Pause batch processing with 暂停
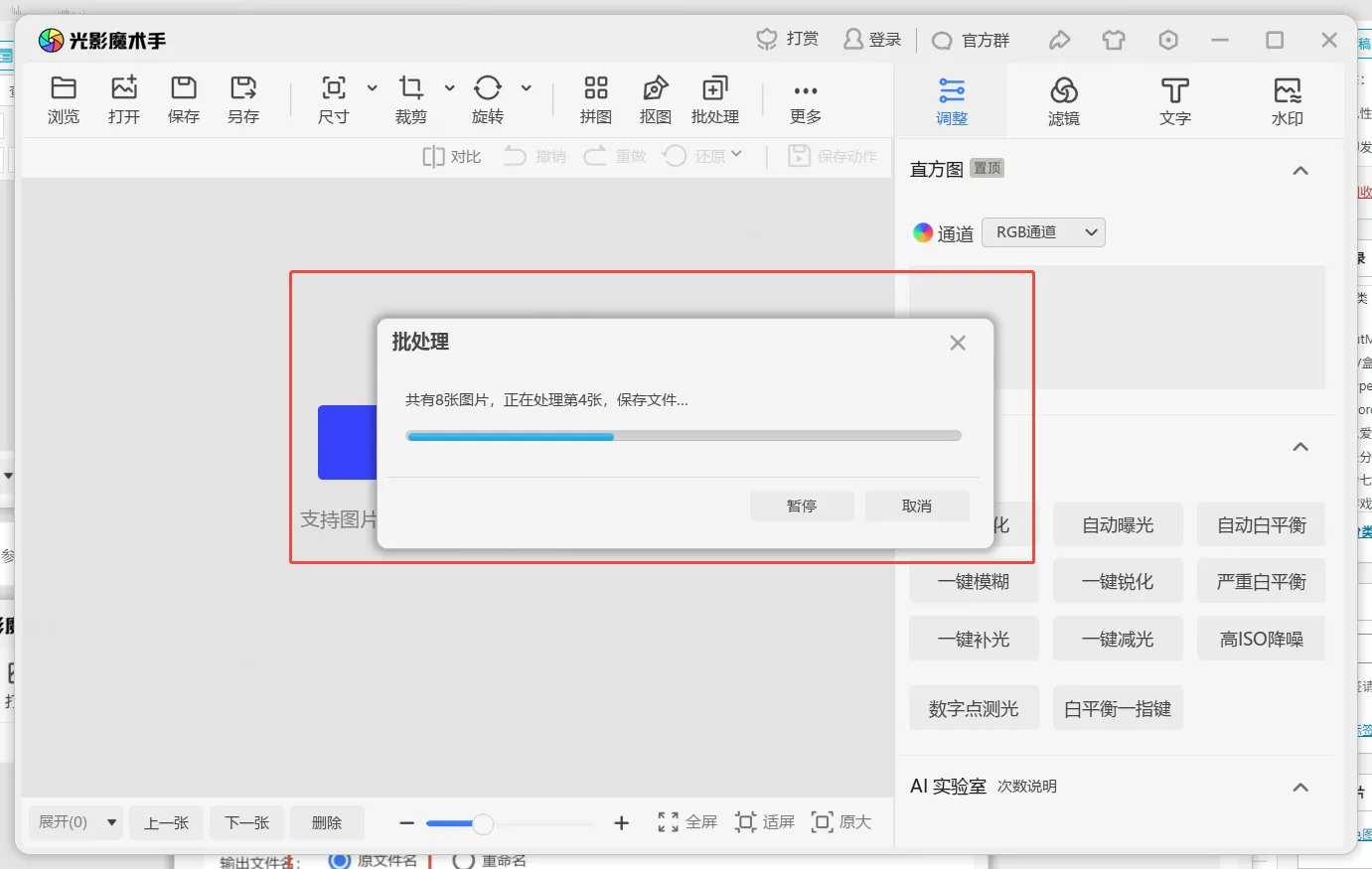Screen dimensions: 1372x869 (802, 507)
